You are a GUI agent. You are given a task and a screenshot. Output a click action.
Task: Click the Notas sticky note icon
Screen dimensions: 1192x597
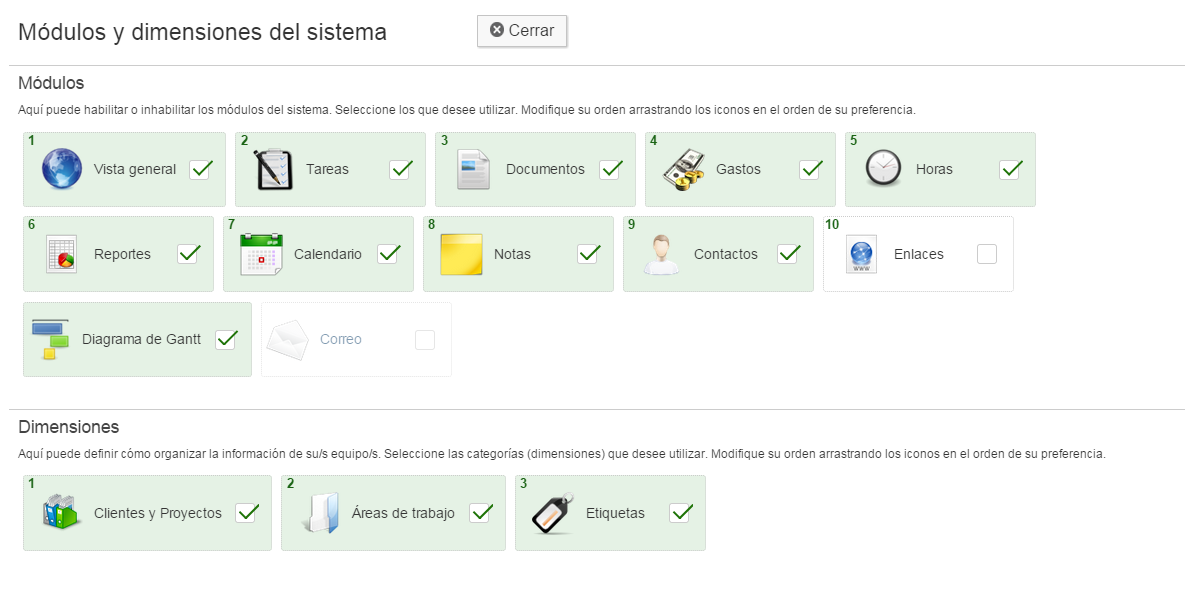(462, 254)
